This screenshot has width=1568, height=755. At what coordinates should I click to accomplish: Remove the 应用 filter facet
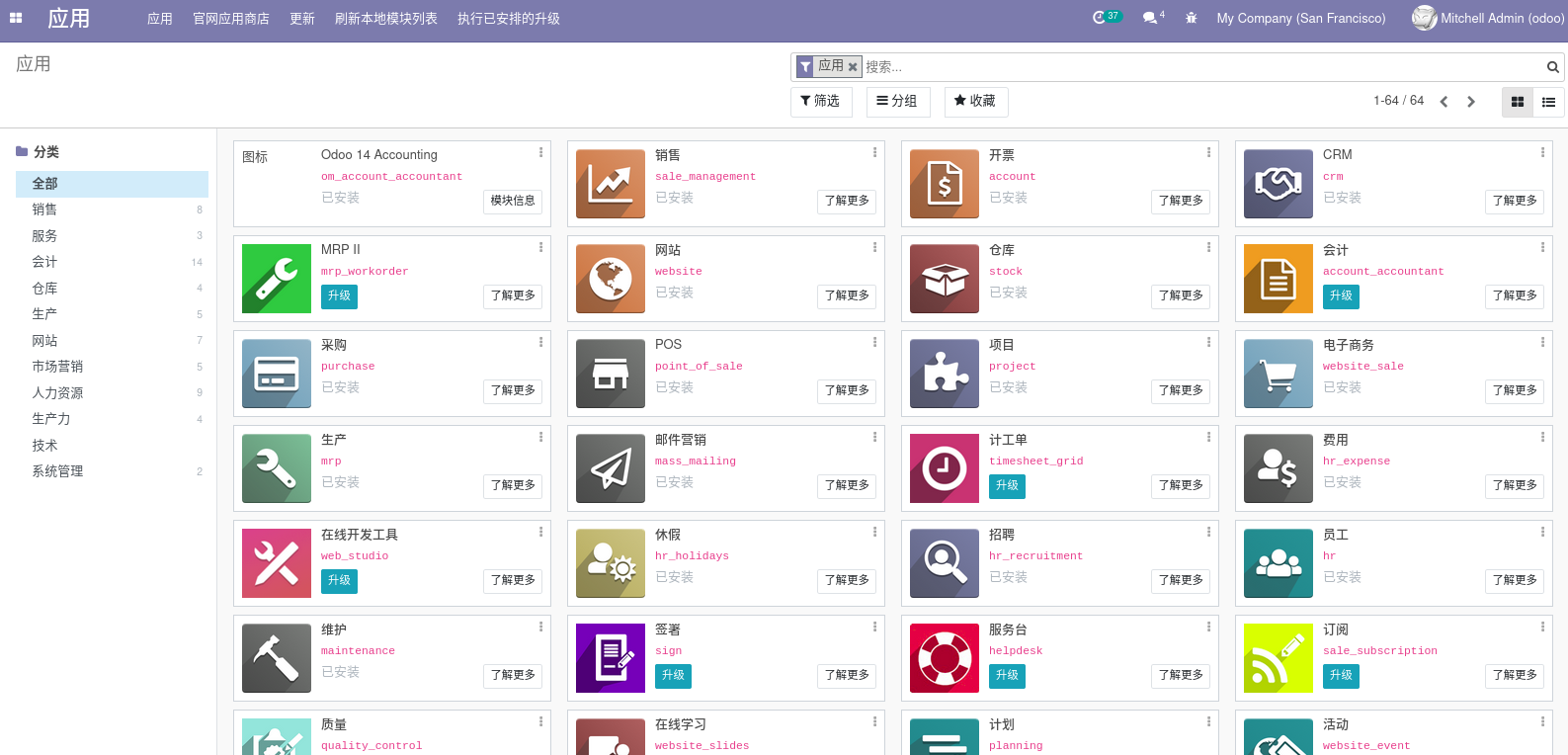click(x=853, y=67)
